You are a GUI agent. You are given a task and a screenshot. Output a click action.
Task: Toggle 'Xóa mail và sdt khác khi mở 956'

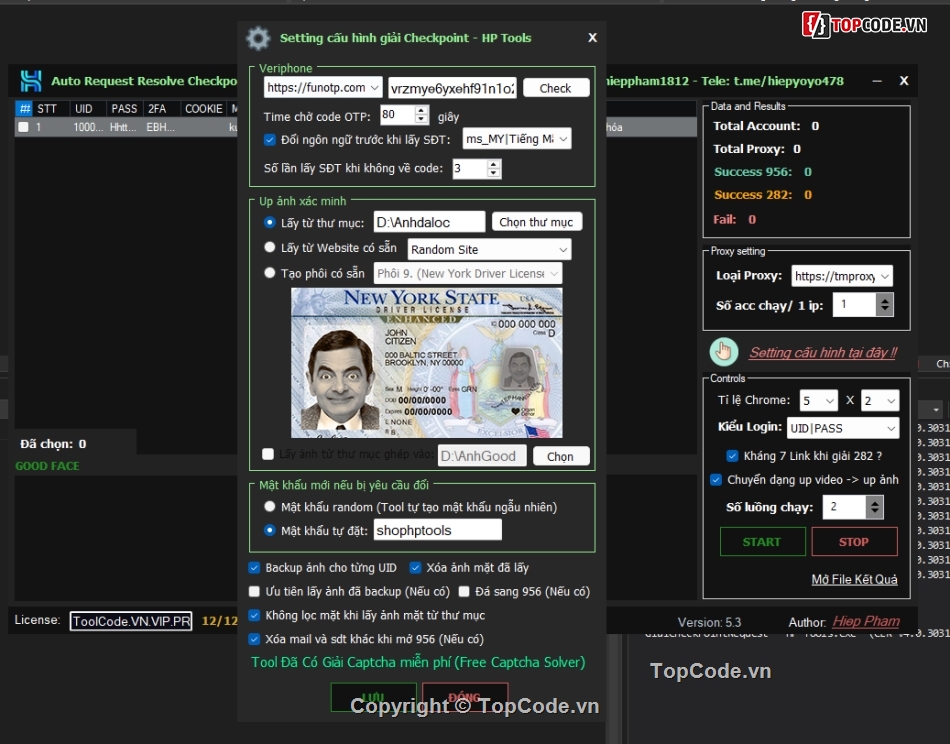[254, 639]
